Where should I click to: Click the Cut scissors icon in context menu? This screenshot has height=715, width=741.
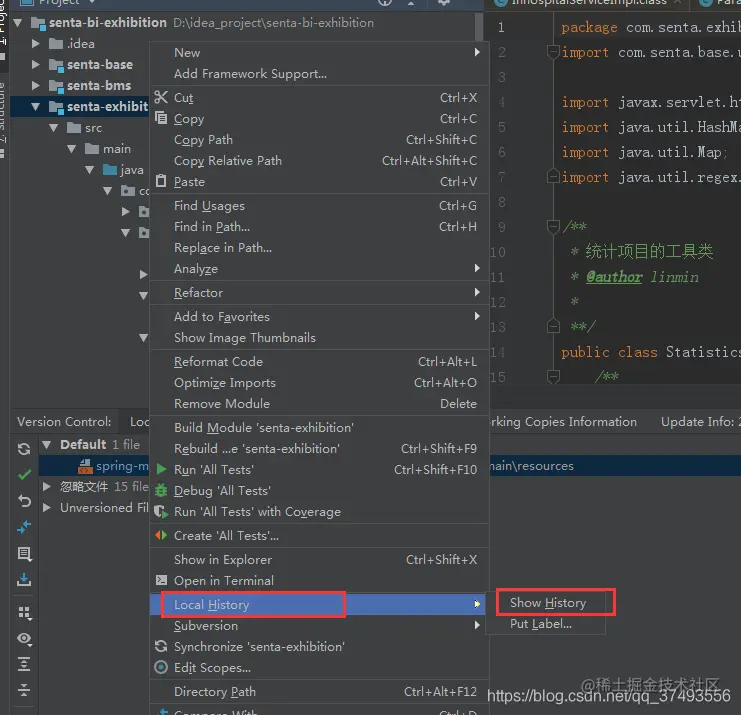click(161, 97)
